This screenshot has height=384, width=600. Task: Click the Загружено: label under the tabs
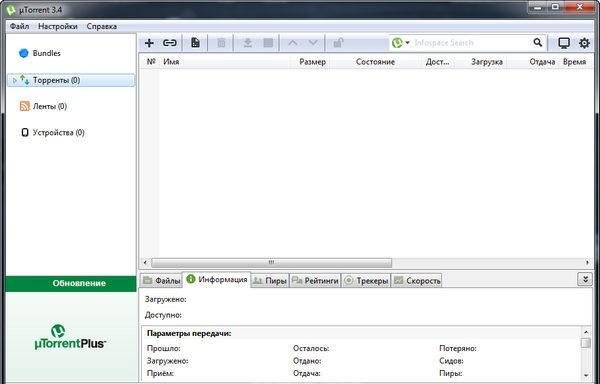pyautogui.click(x=166, y=299)
